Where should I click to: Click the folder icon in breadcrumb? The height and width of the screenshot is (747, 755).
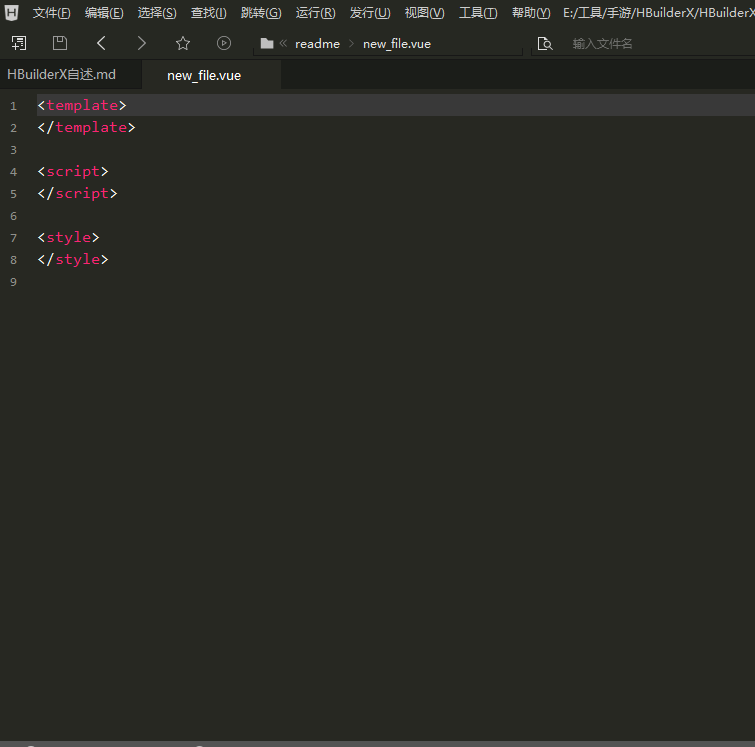(x=267, y=44)
